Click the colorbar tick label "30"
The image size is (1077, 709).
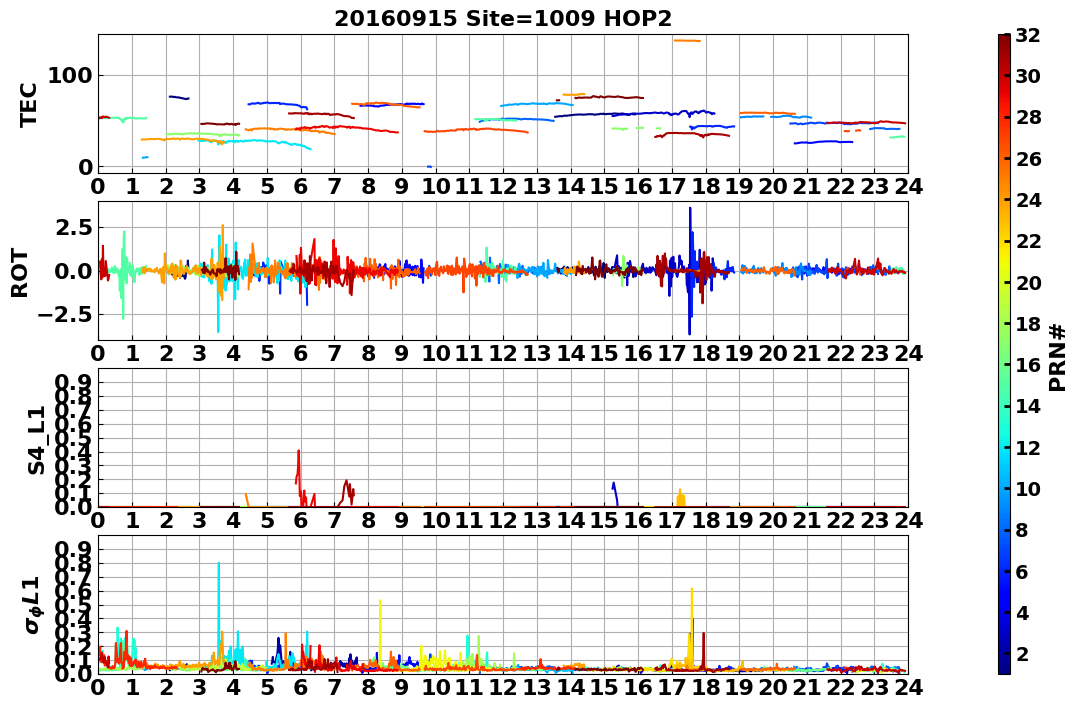pyautogui.click(x=1028, y=76)
